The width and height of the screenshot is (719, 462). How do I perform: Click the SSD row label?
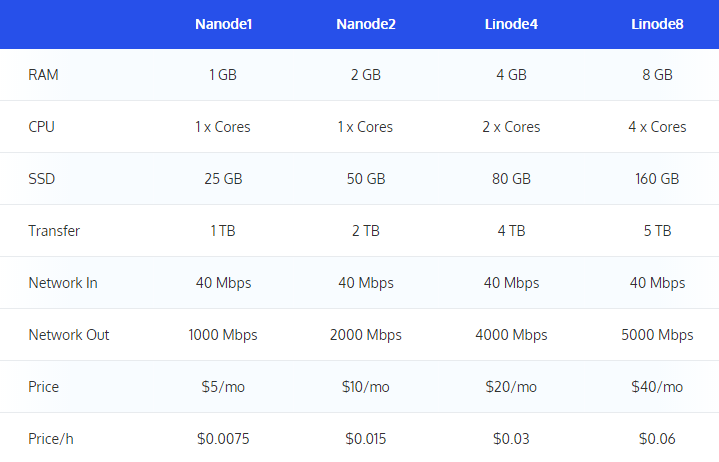(x=42, y=179)
